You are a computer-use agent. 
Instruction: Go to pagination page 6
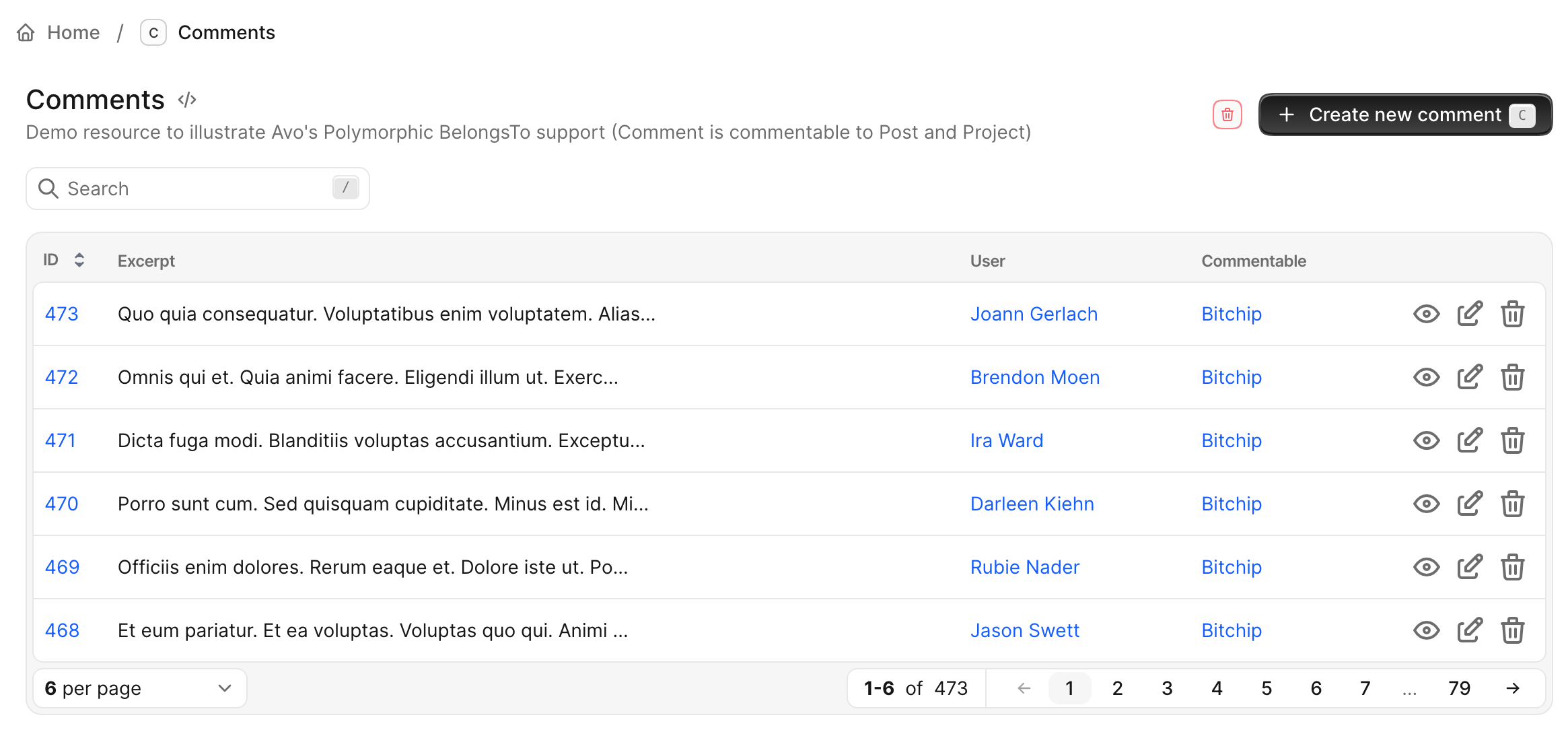(x=1316, y=688)
